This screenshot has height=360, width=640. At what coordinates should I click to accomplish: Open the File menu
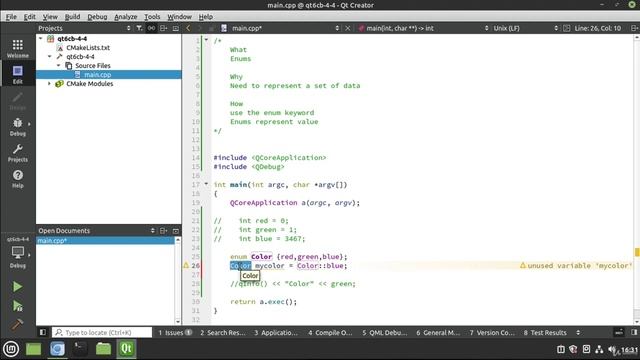coord(11,17)
